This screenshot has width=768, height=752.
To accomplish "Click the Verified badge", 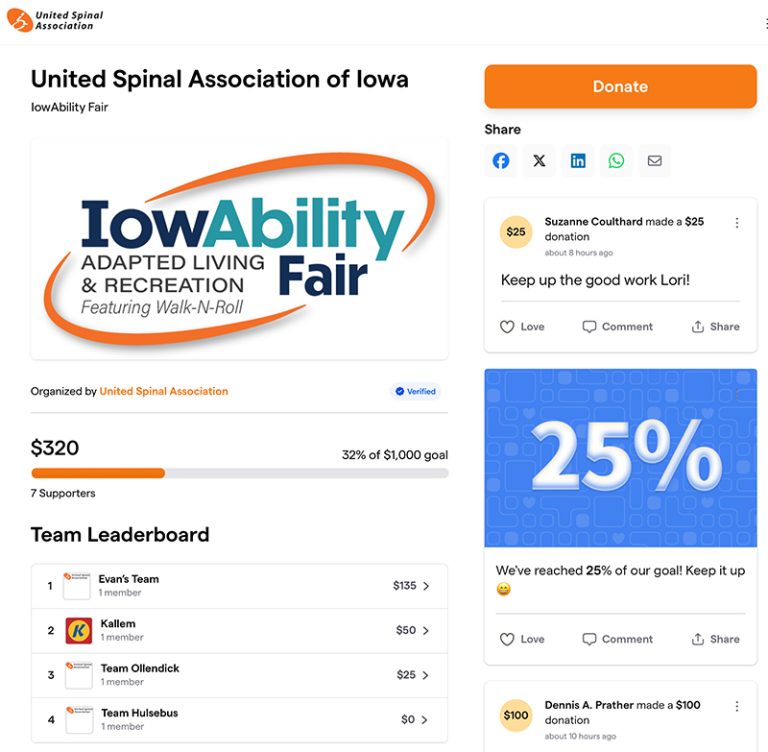I will click(x=416, y=392).
